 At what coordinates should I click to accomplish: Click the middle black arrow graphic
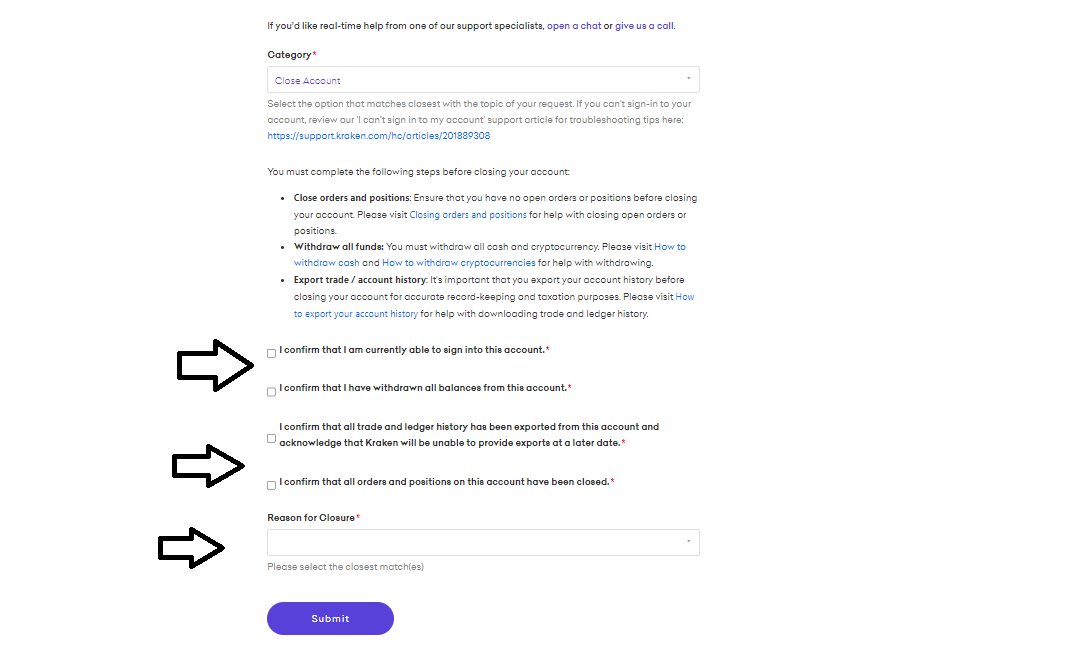coord(208,465)
